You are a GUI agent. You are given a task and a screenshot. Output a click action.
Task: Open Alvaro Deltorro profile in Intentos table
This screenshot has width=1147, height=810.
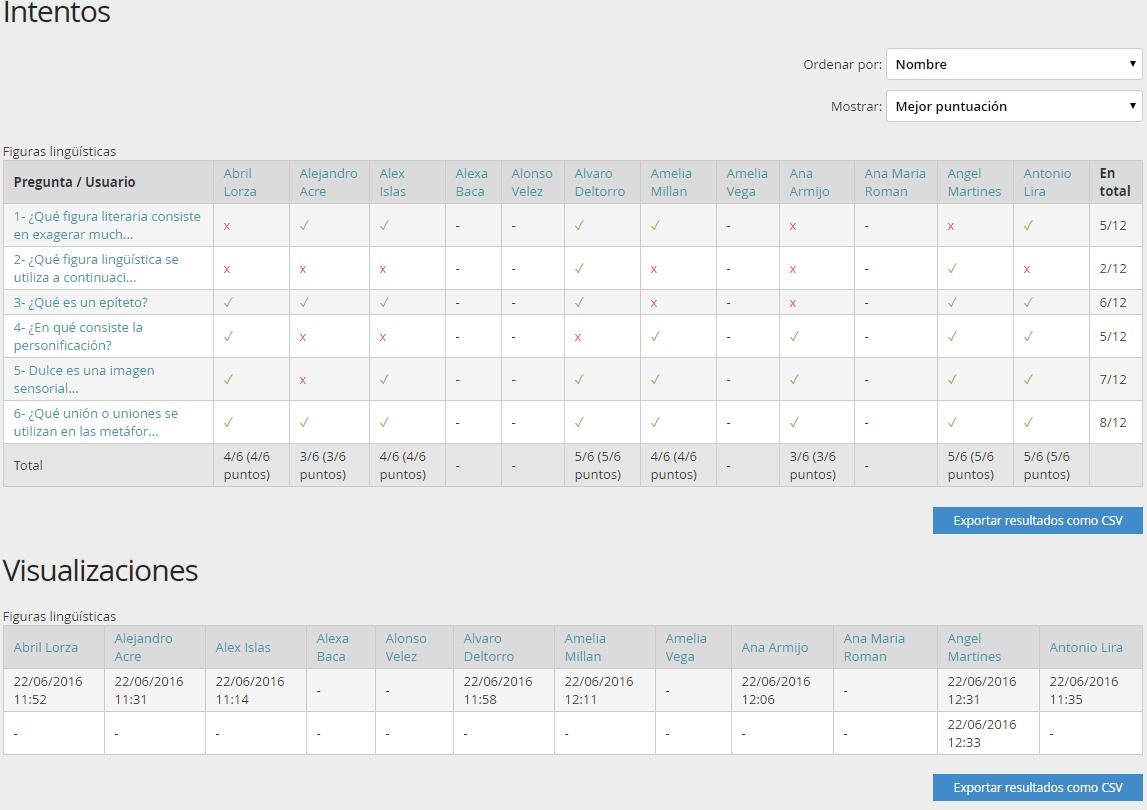click(x=599, y=182)
